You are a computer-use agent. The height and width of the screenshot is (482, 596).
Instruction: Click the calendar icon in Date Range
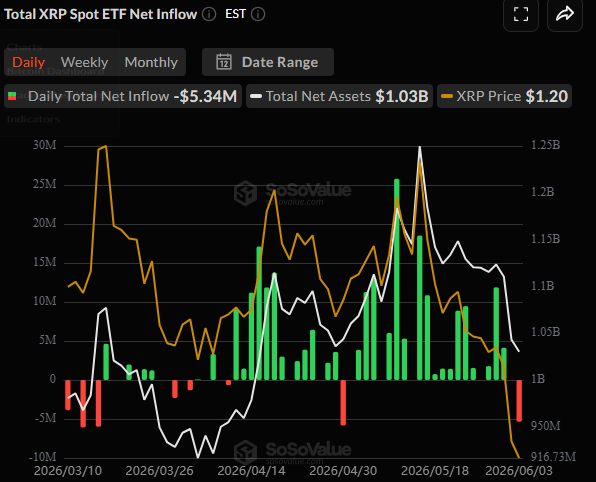click(x=224, y=62)
